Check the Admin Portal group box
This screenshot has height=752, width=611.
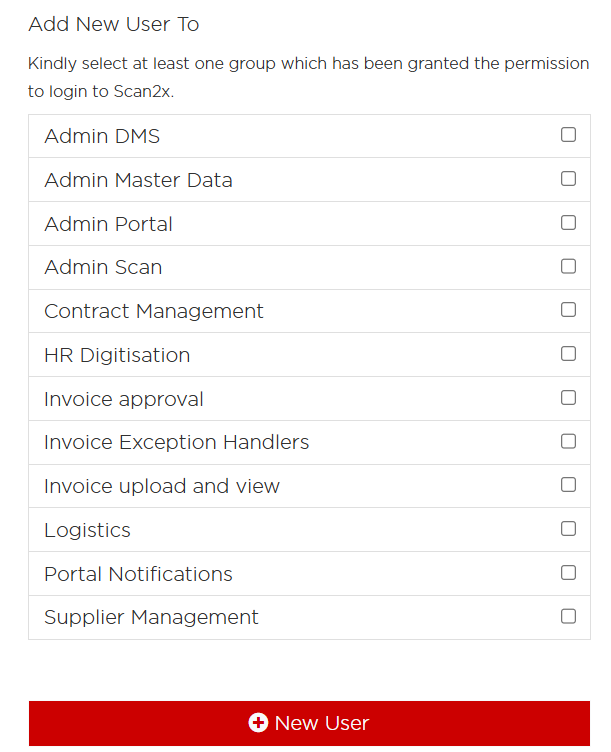(x=568, y=223)
